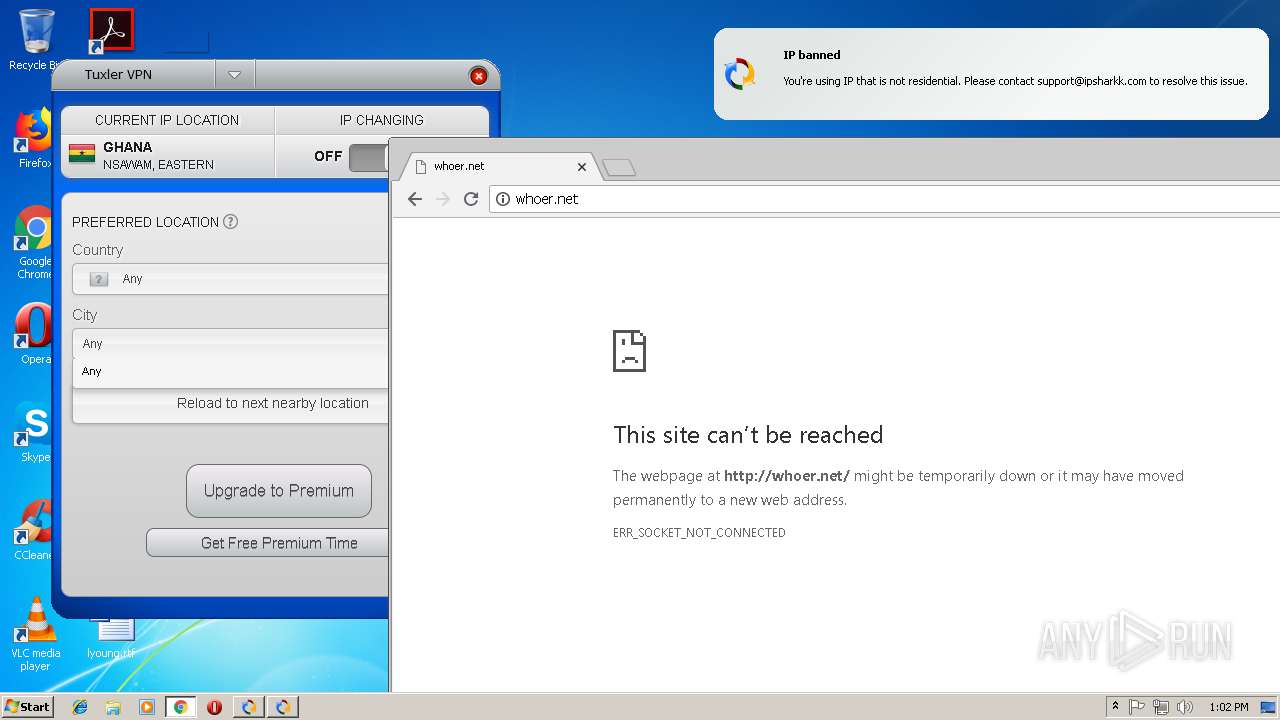
Task: Open the City Any dropdown
Action: (x=230, y=343)
